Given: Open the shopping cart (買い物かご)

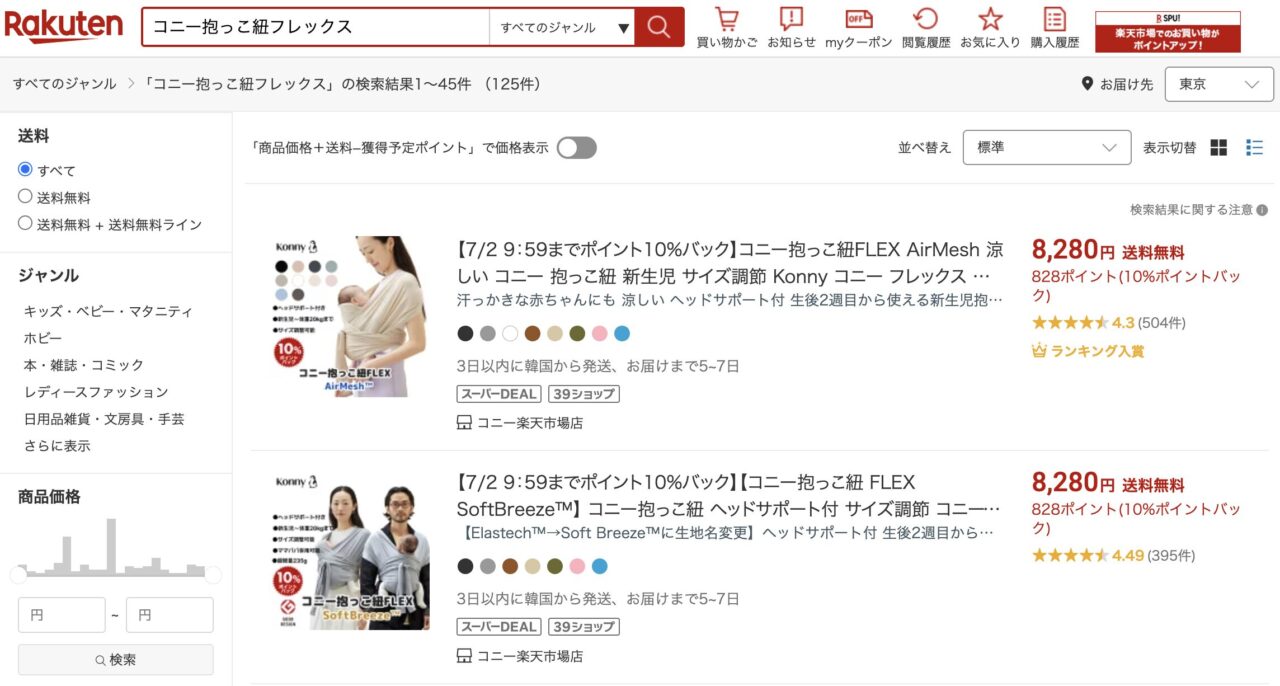Looking at the screenshot, I should pos(727,28).
